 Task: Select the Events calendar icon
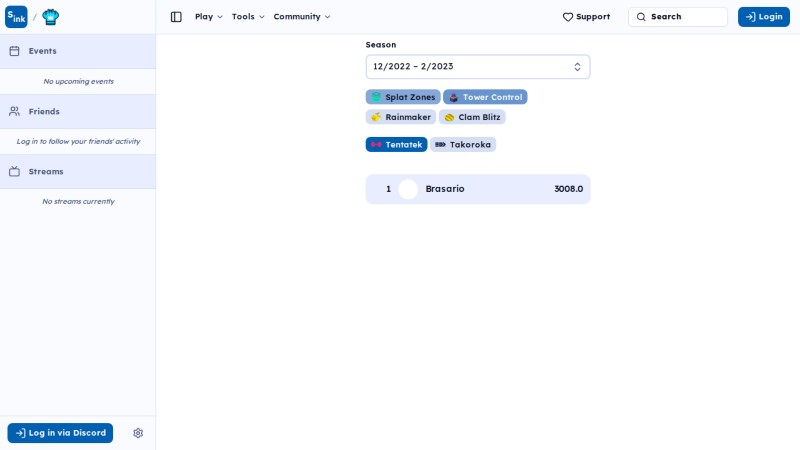tap(14, 51)
